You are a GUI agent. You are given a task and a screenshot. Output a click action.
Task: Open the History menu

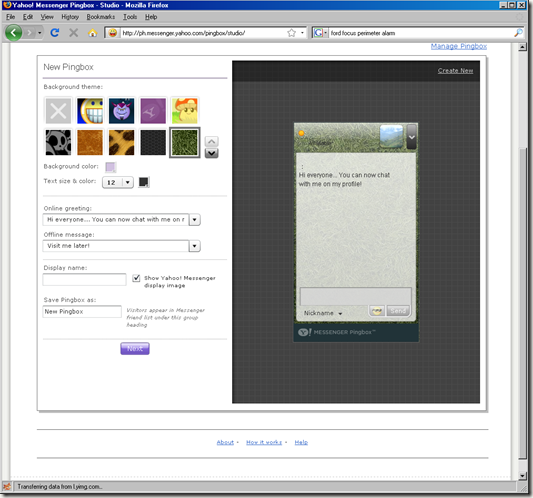point(70,17)
